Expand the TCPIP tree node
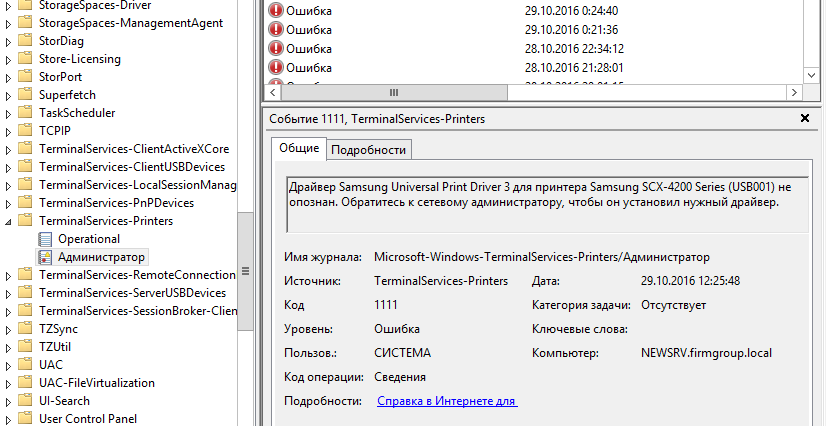The width and height of the screenshot is (826, 426). point(8,132)
